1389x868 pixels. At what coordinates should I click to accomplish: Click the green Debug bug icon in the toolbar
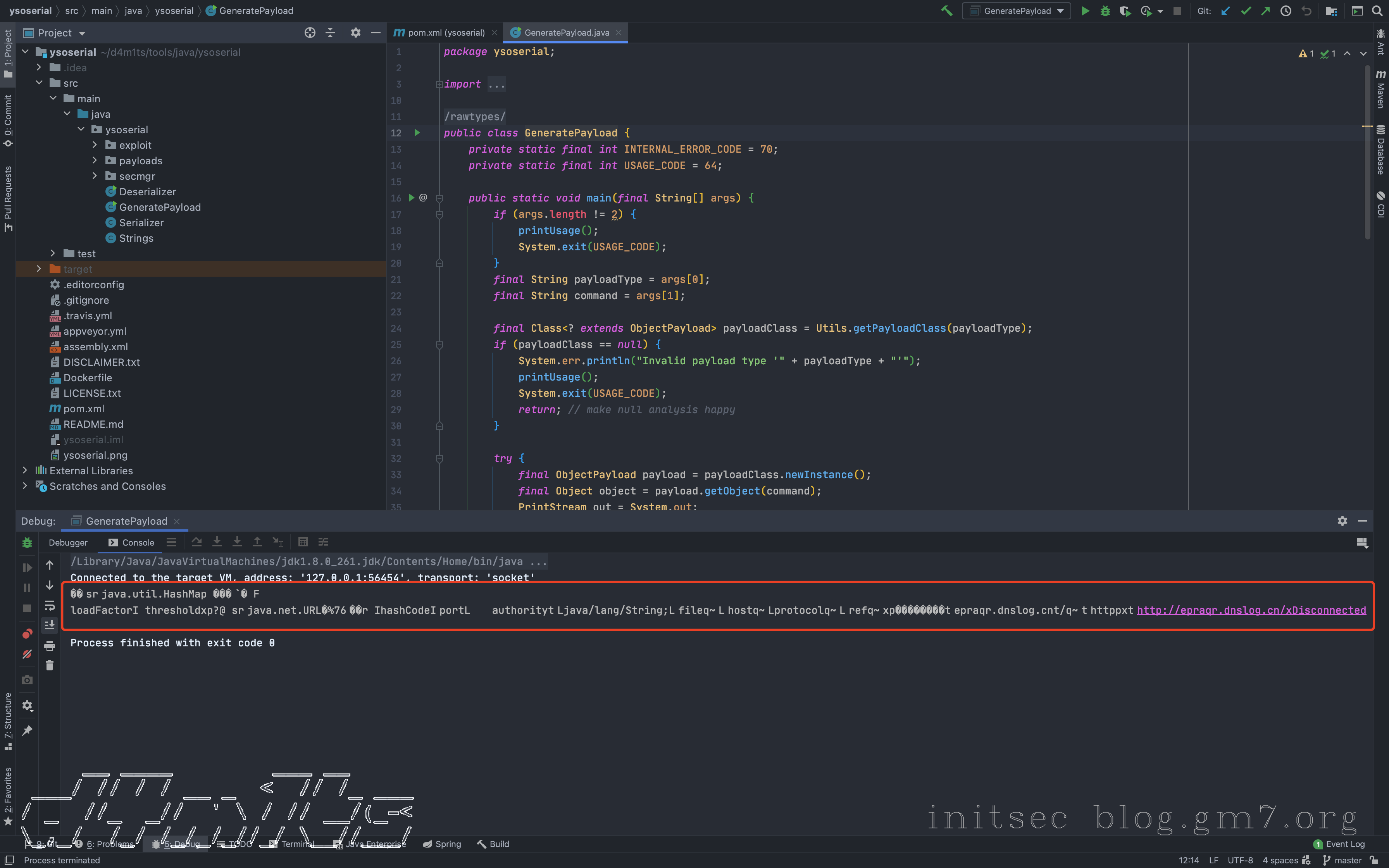coord(1105,11)
